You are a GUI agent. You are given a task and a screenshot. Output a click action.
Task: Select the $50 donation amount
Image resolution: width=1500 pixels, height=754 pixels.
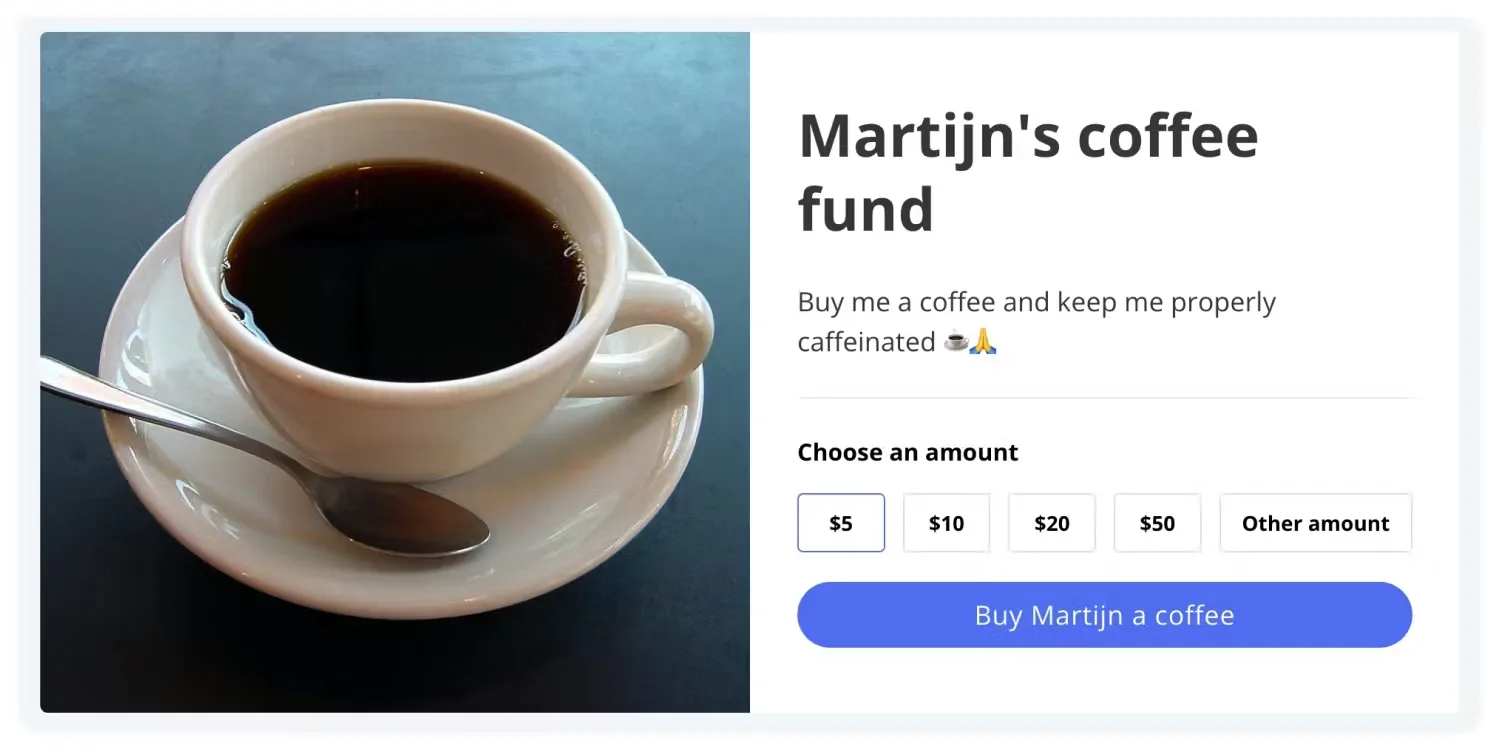click(x=1157, y=523)
